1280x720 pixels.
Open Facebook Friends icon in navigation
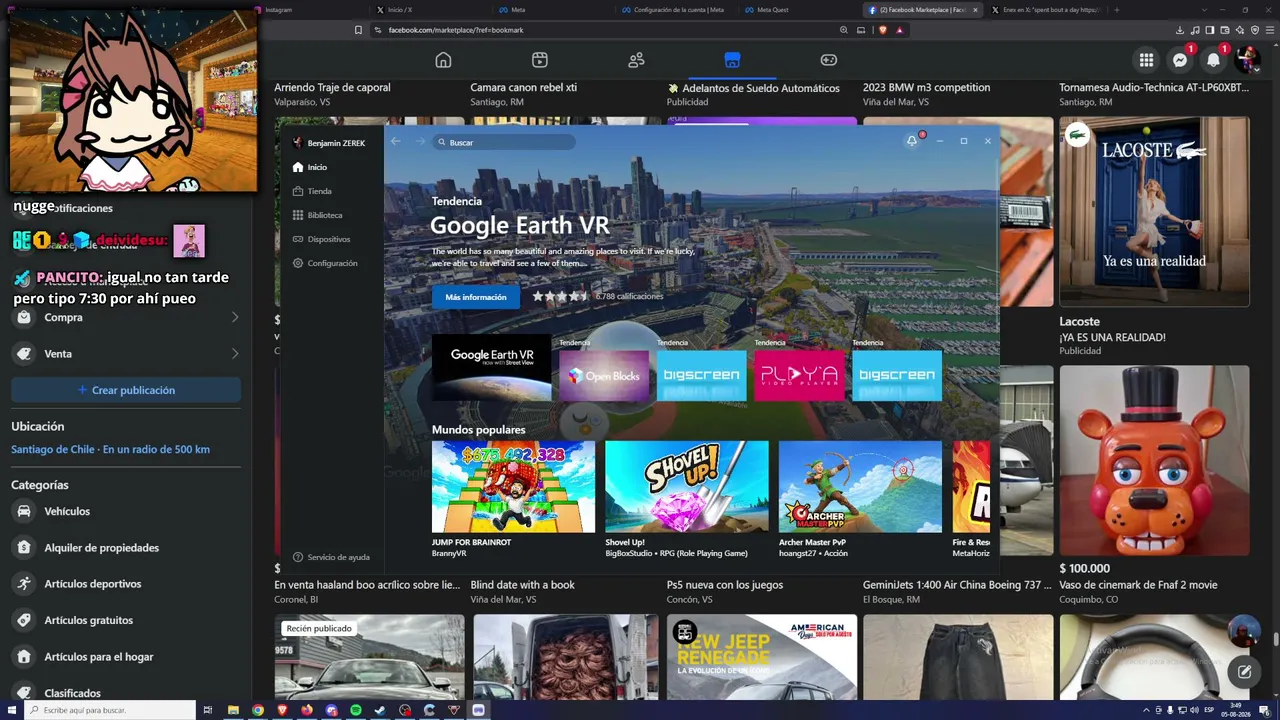click(x=636, y=60)
